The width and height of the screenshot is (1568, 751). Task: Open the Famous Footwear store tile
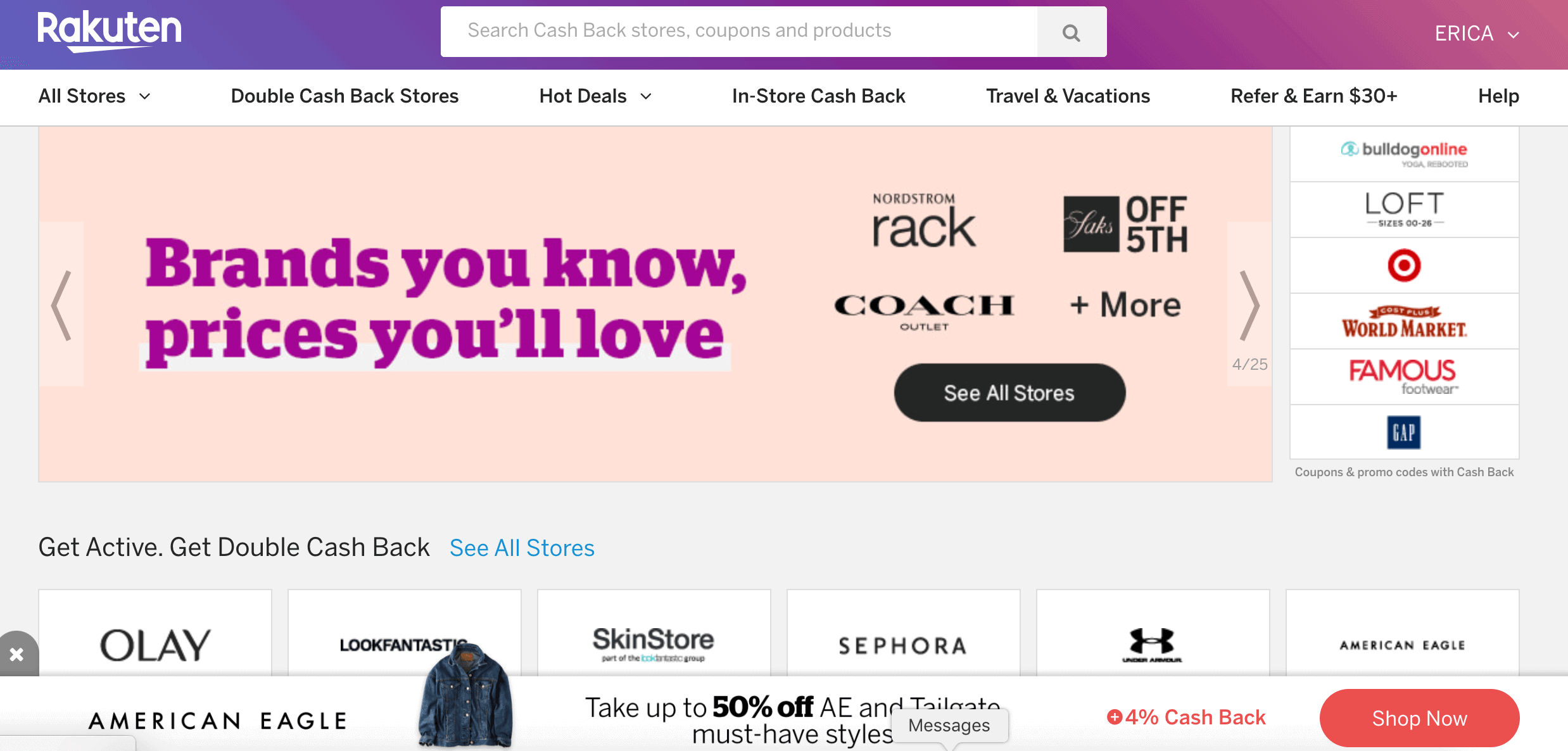(x=1404, y=377)
